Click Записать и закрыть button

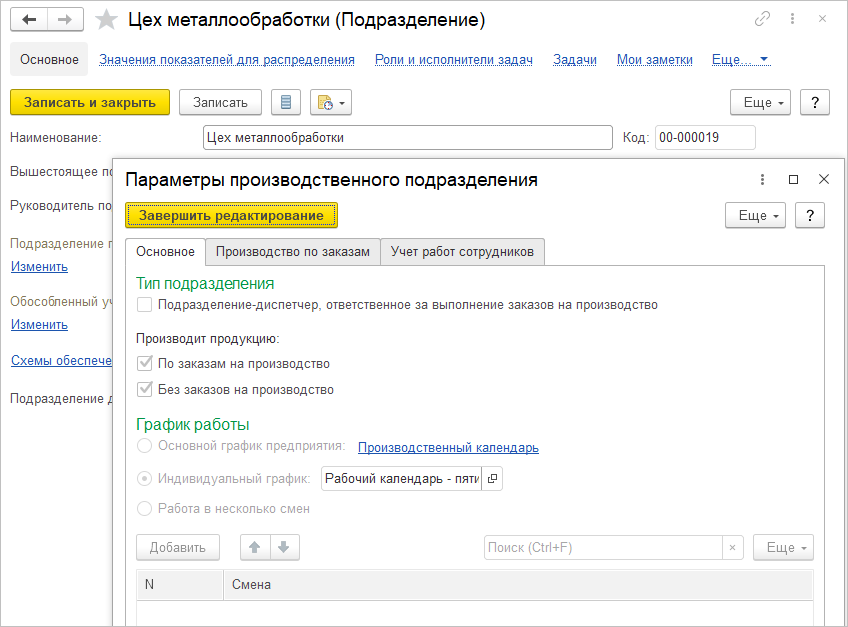tap(90, 102)
